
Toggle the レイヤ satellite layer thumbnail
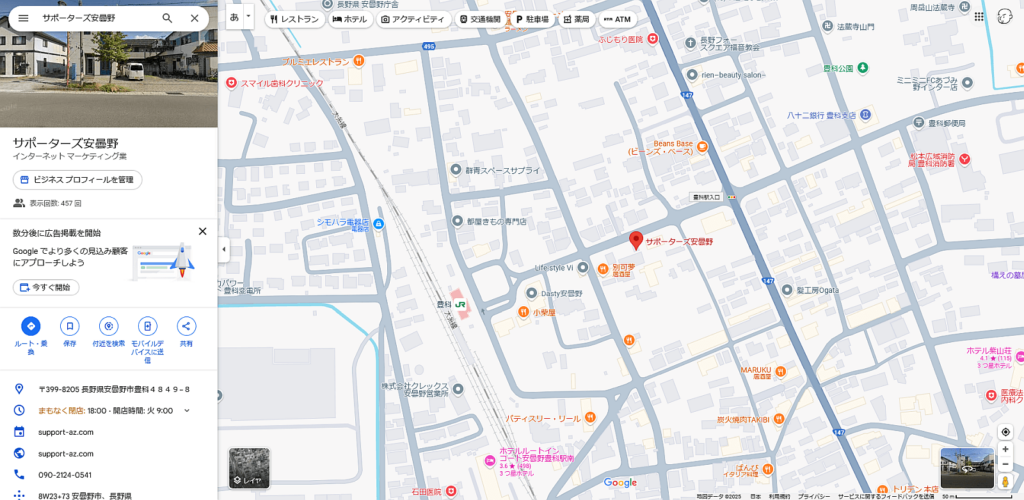[x=249, y=468]
